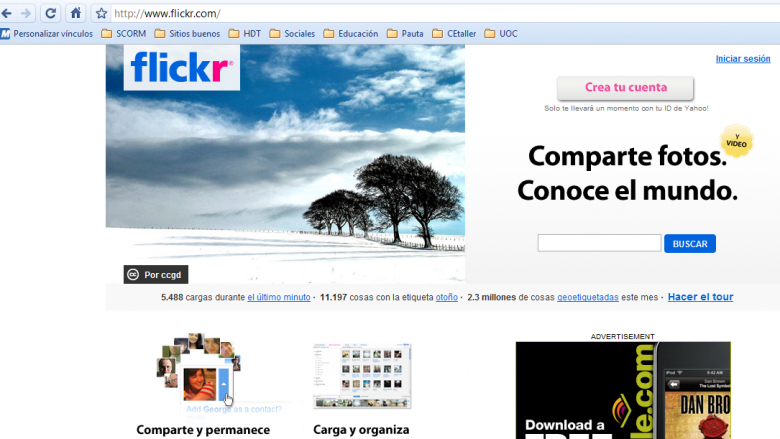This screenshot has height=439, width=780.
Task: Reload the page with the refresh icon
Action: pos(50,13)
